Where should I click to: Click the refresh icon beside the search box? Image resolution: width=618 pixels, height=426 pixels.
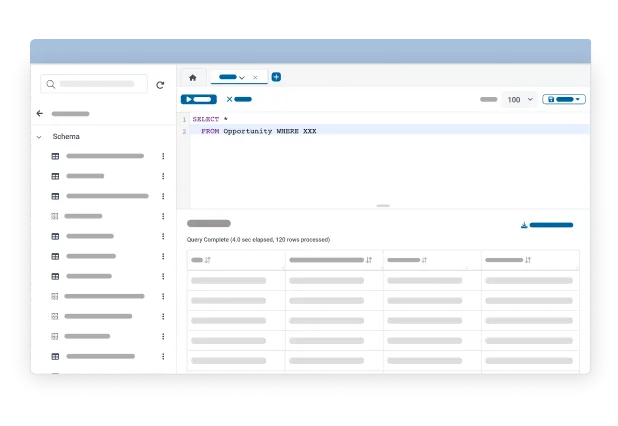coord(160,85)
